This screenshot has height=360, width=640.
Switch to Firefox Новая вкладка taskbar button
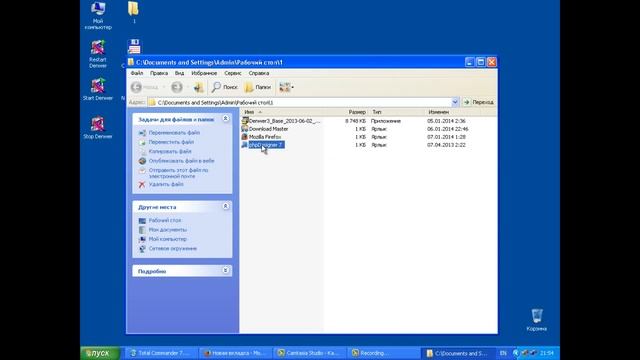point(235,353)
